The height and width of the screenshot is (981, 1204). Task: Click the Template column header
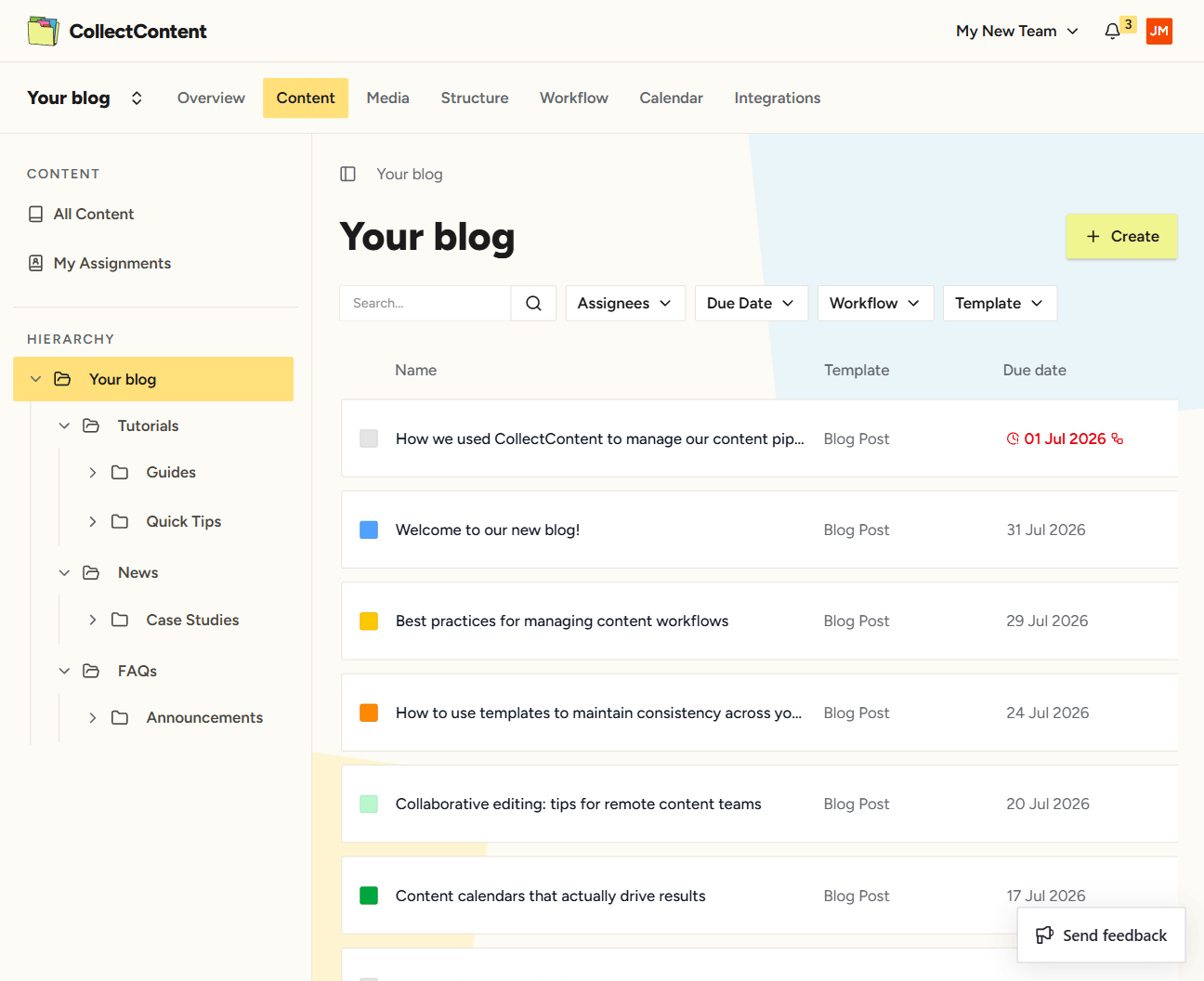click(x=857, y=370)
